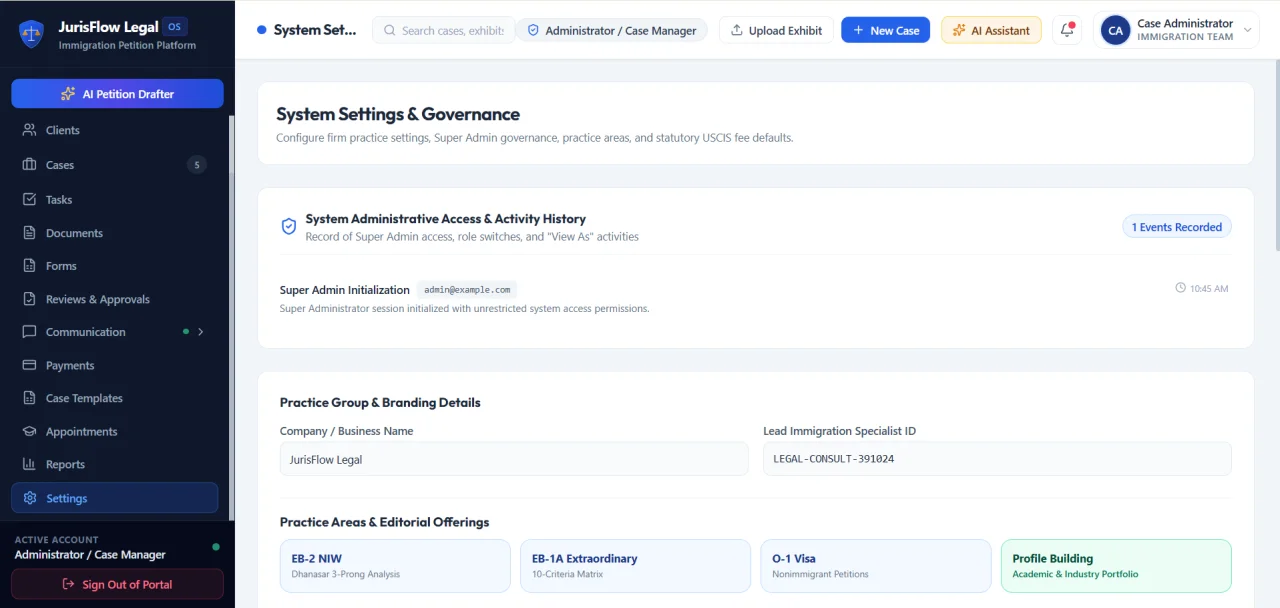This screenshot has width=1280, height=608.
Task: Click the upload arrow icon
Action: click(737, 30)
